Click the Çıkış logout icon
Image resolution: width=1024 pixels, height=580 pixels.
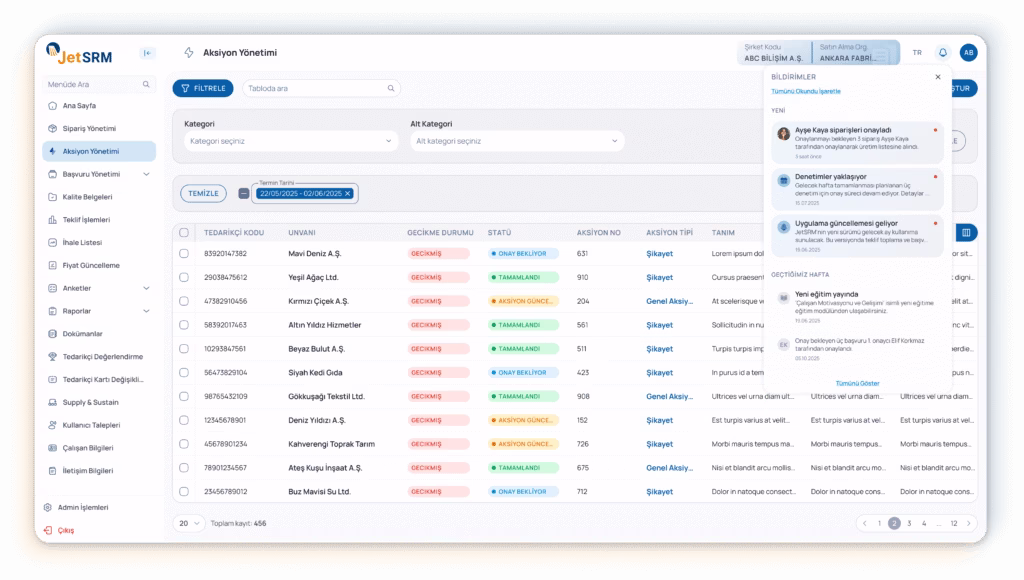tap(49, 530)
